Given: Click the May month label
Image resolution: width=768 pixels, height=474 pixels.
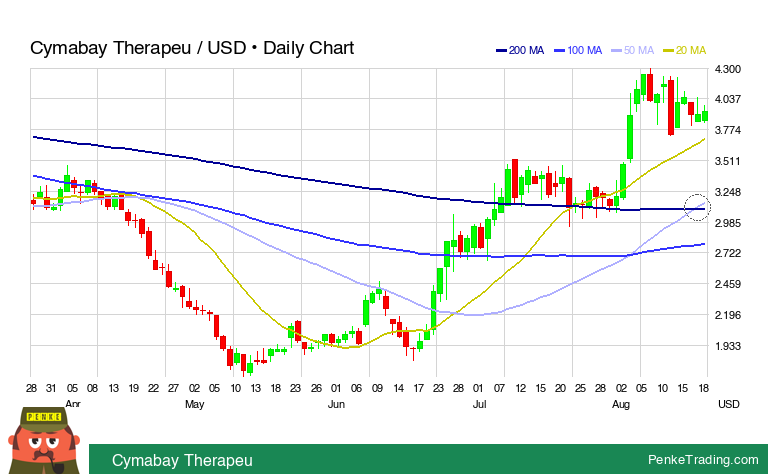Looking at the screenshot, I should [x=194, y=404].
